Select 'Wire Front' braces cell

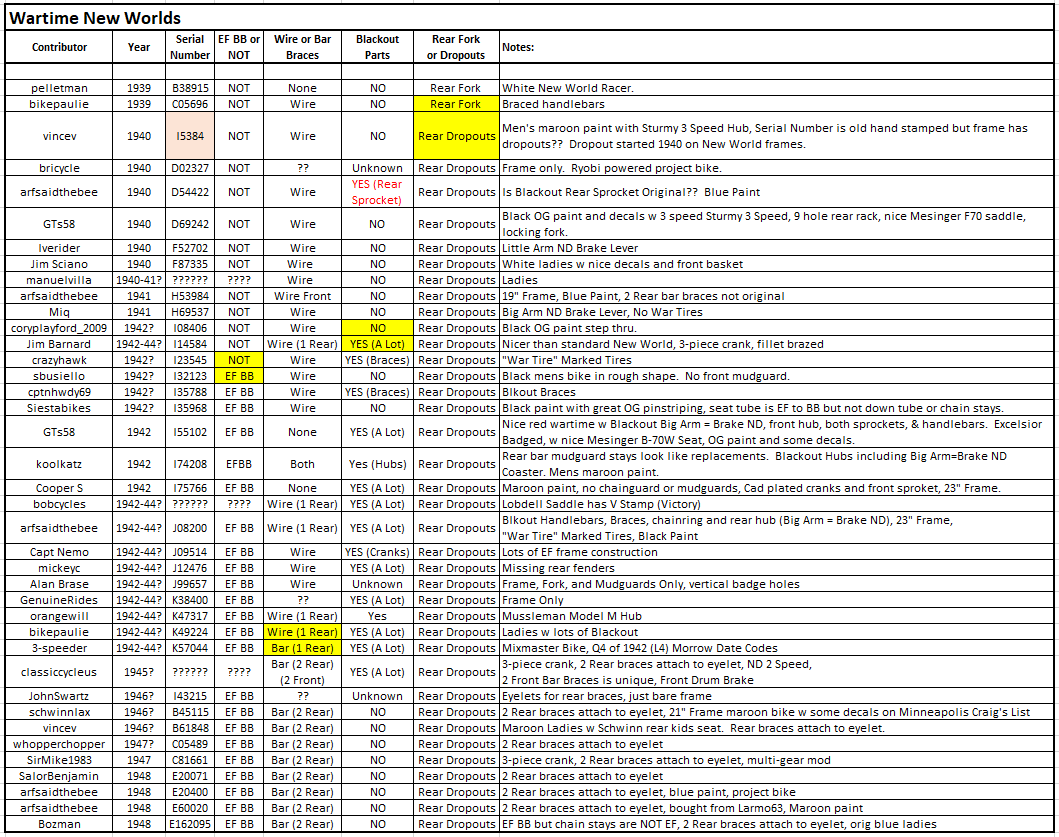pyautogui.click(x=303, y=296)
